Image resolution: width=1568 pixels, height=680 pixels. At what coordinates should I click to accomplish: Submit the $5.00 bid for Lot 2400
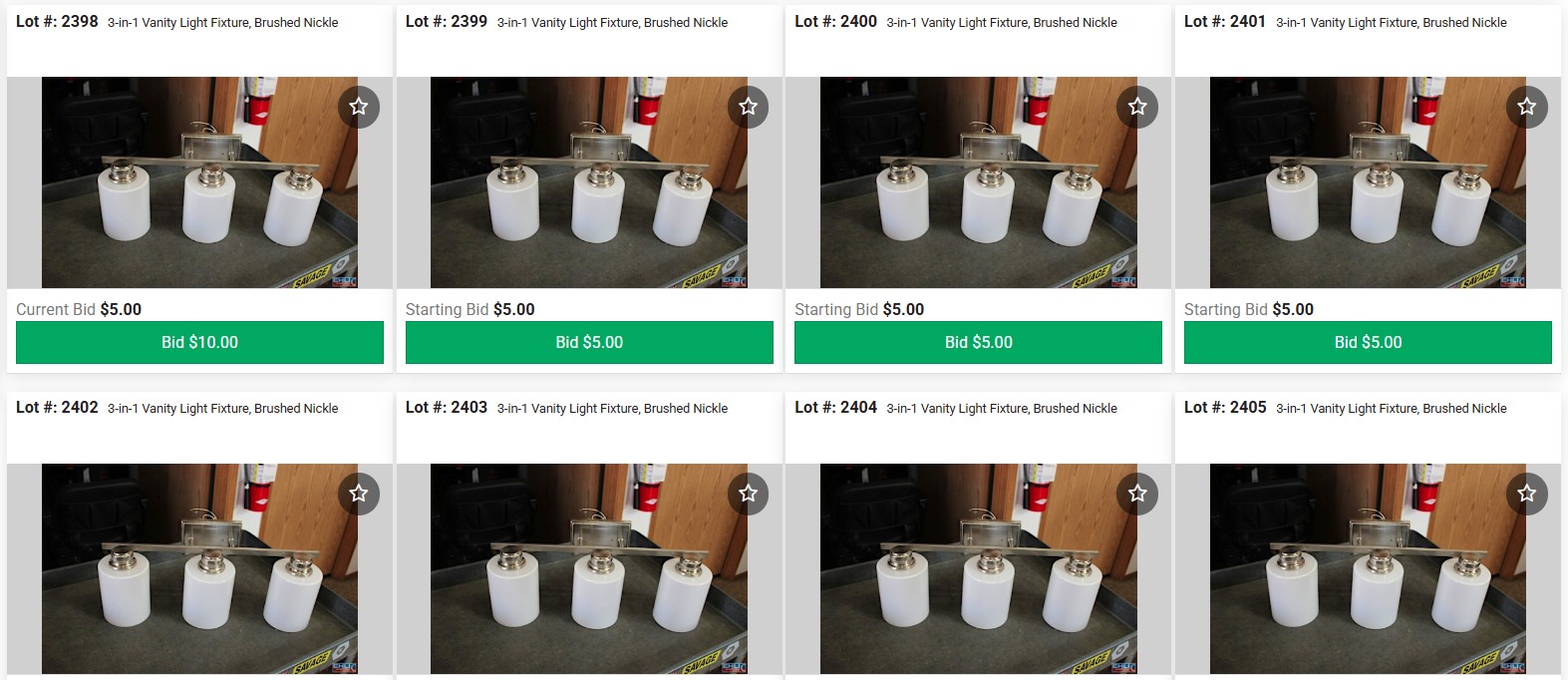point(978,342)
